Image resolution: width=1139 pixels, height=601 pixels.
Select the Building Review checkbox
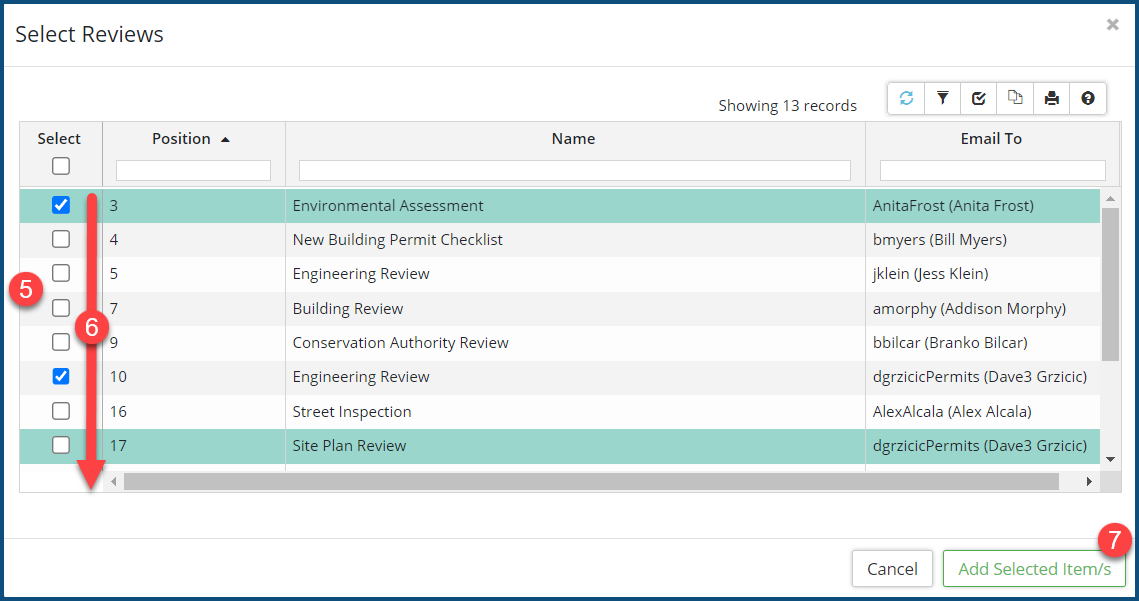(61, 308)
